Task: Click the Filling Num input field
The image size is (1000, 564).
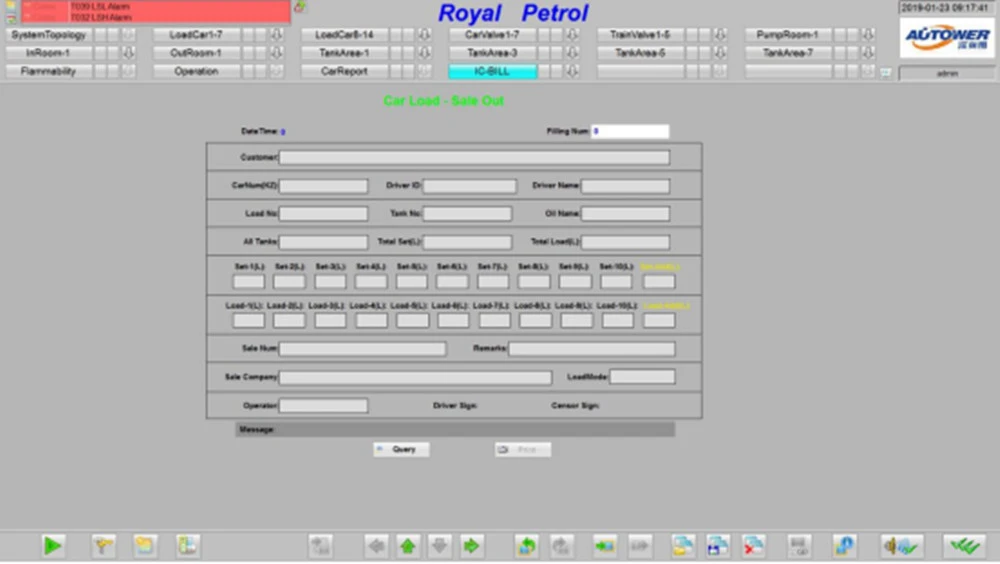Action: pos(630,131)
